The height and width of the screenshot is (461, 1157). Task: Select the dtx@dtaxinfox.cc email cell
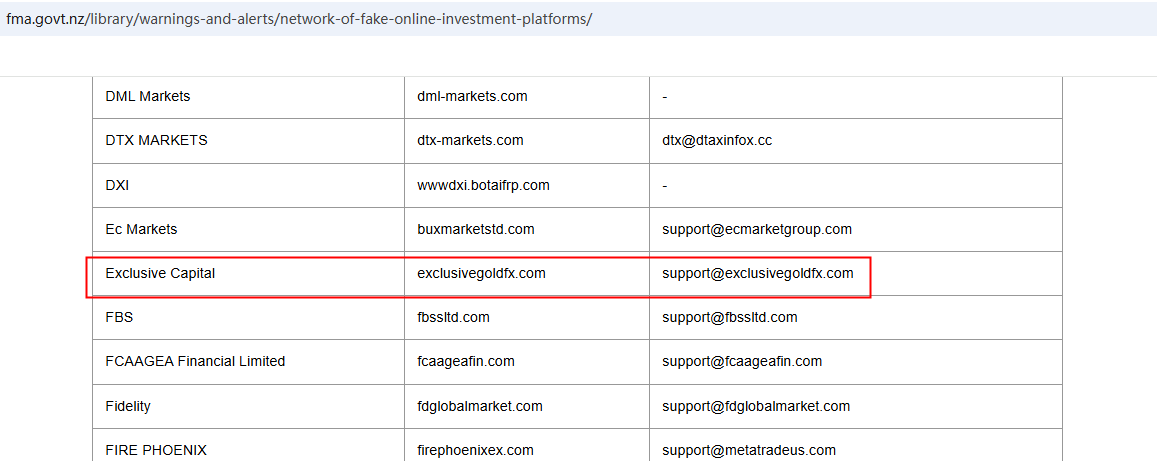pos(856,140)
